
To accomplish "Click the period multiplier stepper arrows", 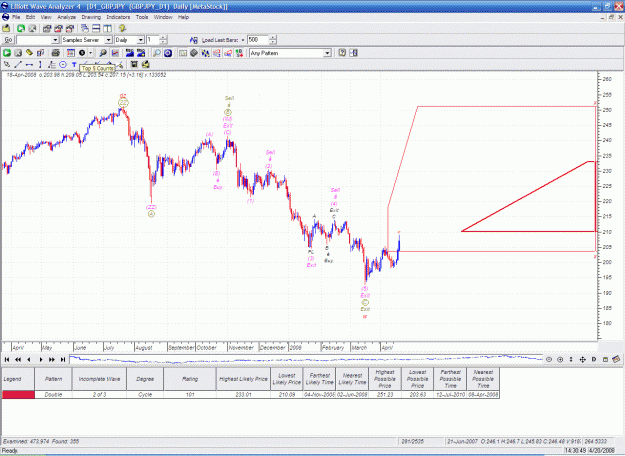I will click(163, 40).
